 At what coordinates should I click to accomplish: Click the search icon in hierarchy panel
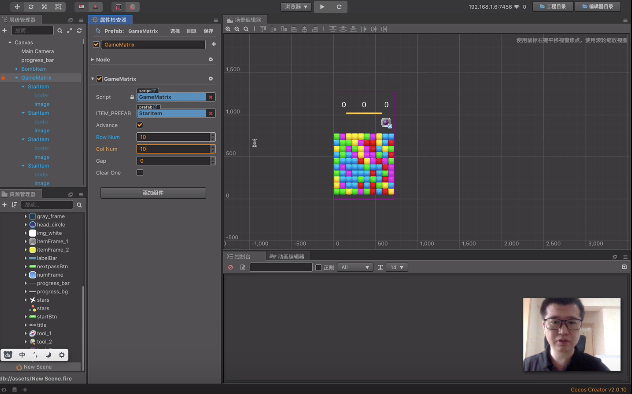(60, 31)
